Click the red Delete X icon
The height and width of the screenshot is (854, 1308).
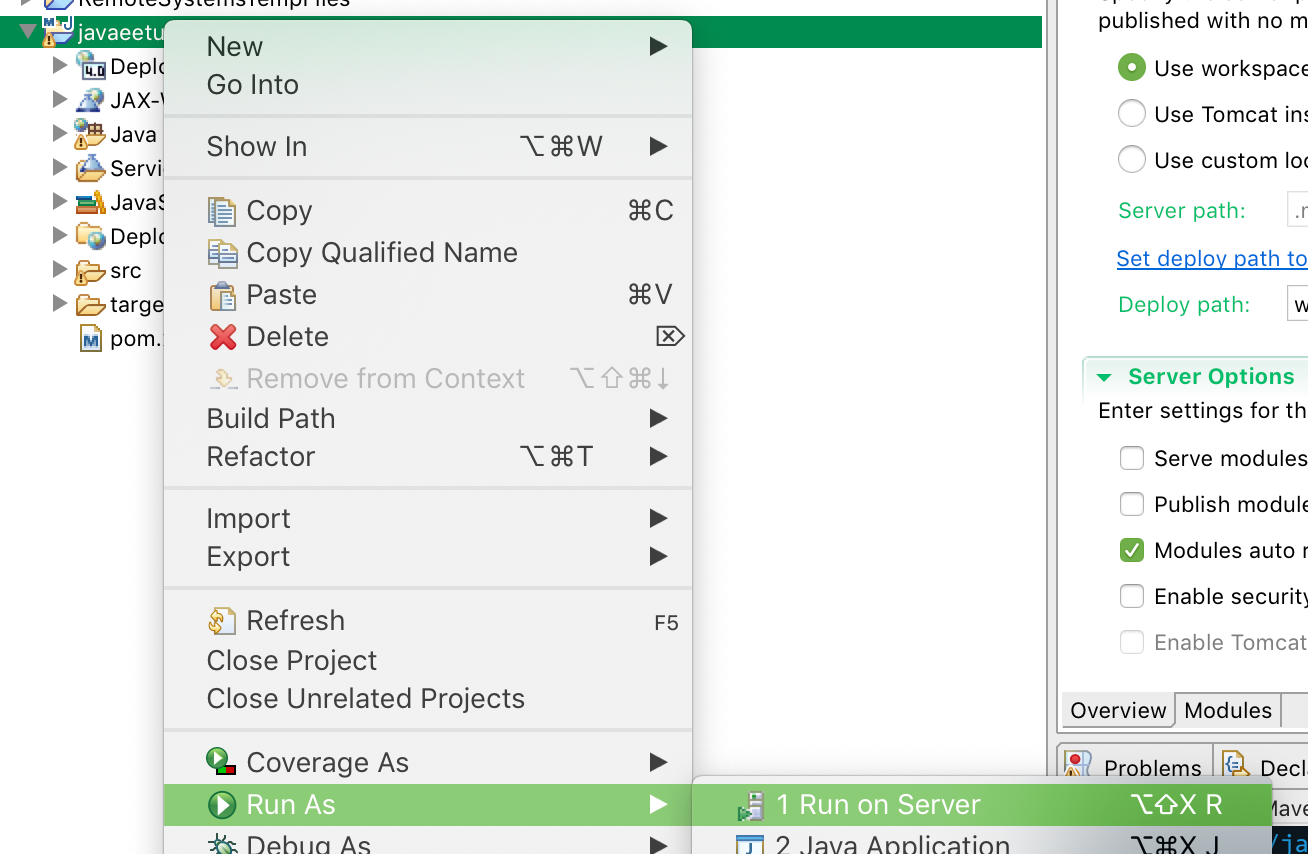click(x=222, y=337)
